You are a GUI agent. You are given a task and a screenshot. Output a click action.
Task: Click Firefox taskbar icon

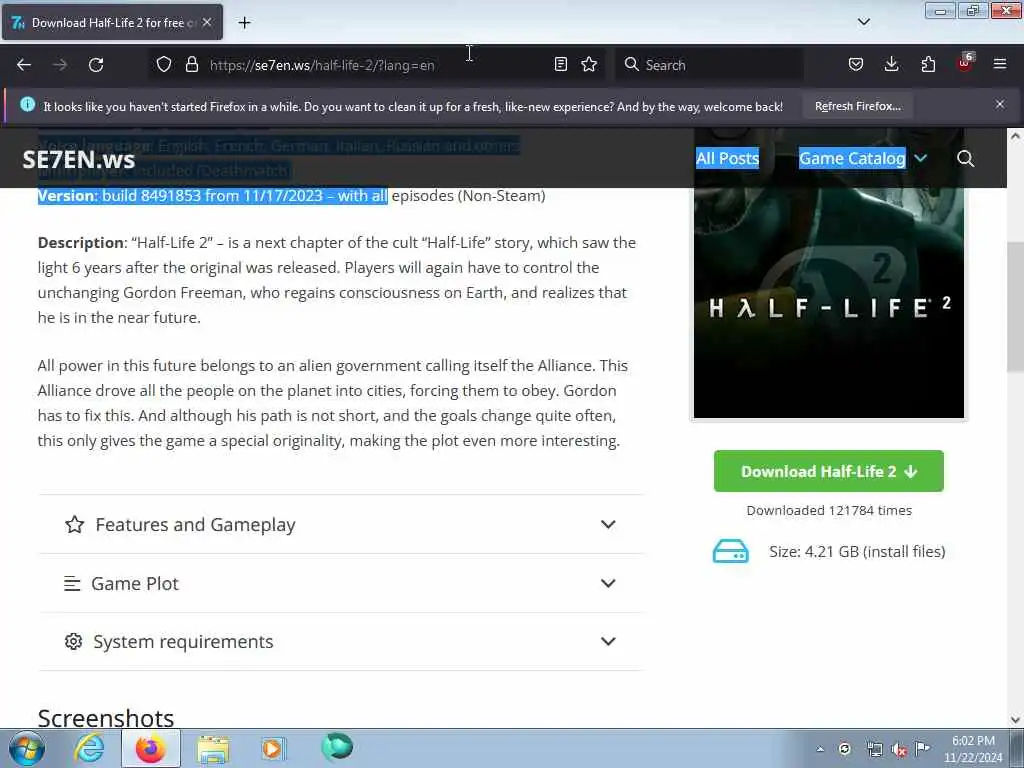(151, 748)
